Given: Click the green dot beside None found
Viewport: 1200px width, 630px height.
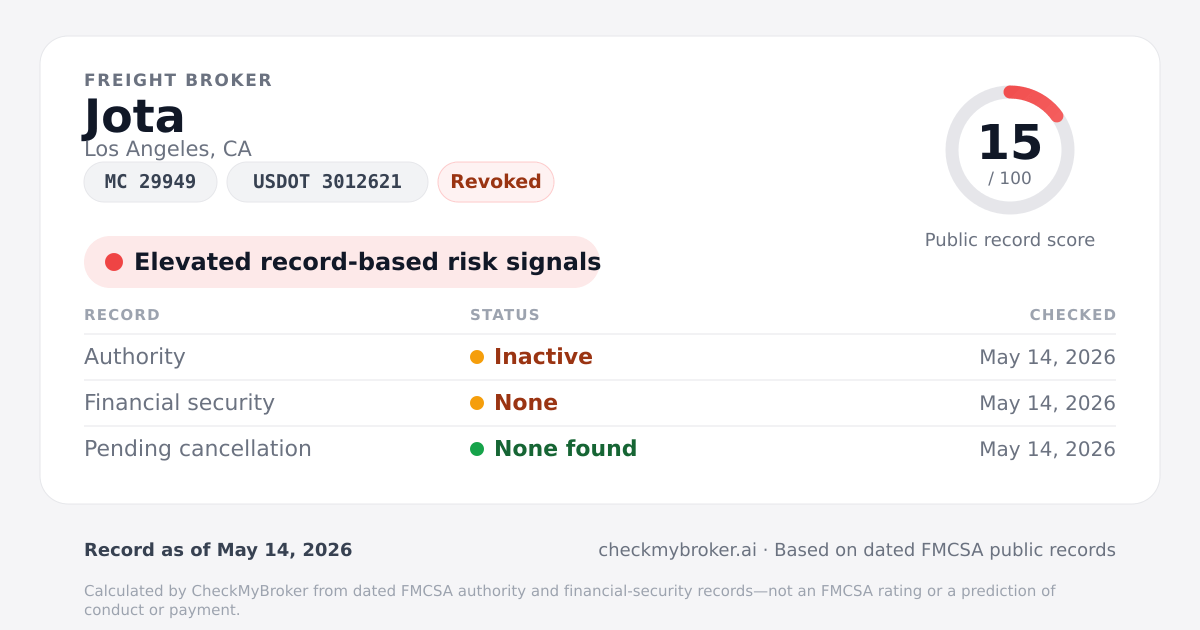Looking at the screenshot, I should click(477, 449).
